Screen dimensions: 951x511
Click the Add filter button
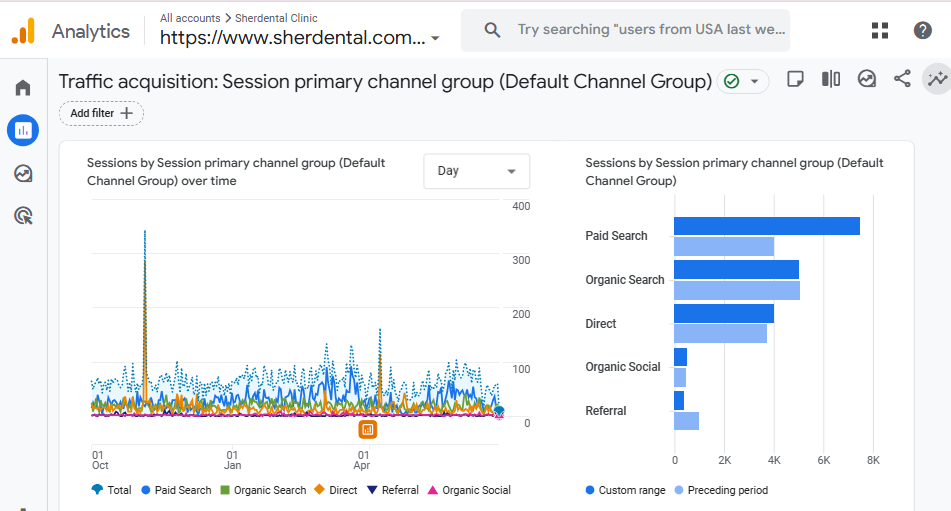pyautogui.click(x=101, y=113)
